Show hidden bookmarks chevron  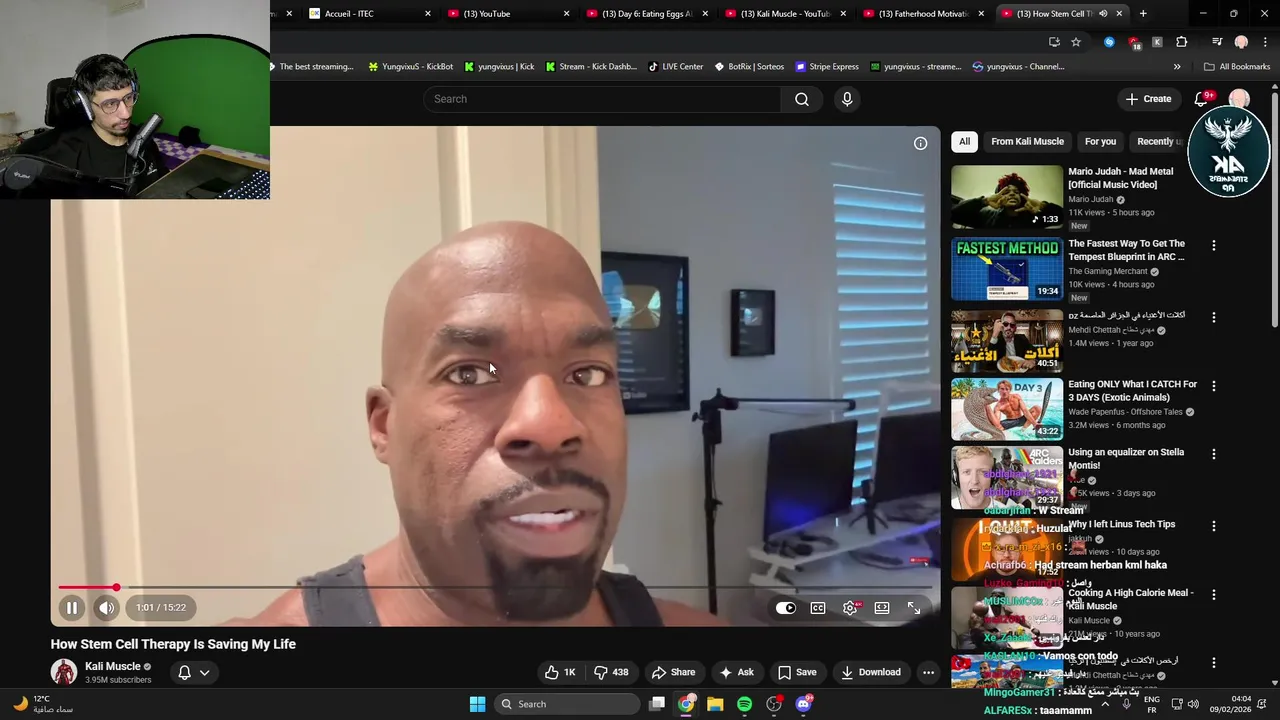point(1177,67)
